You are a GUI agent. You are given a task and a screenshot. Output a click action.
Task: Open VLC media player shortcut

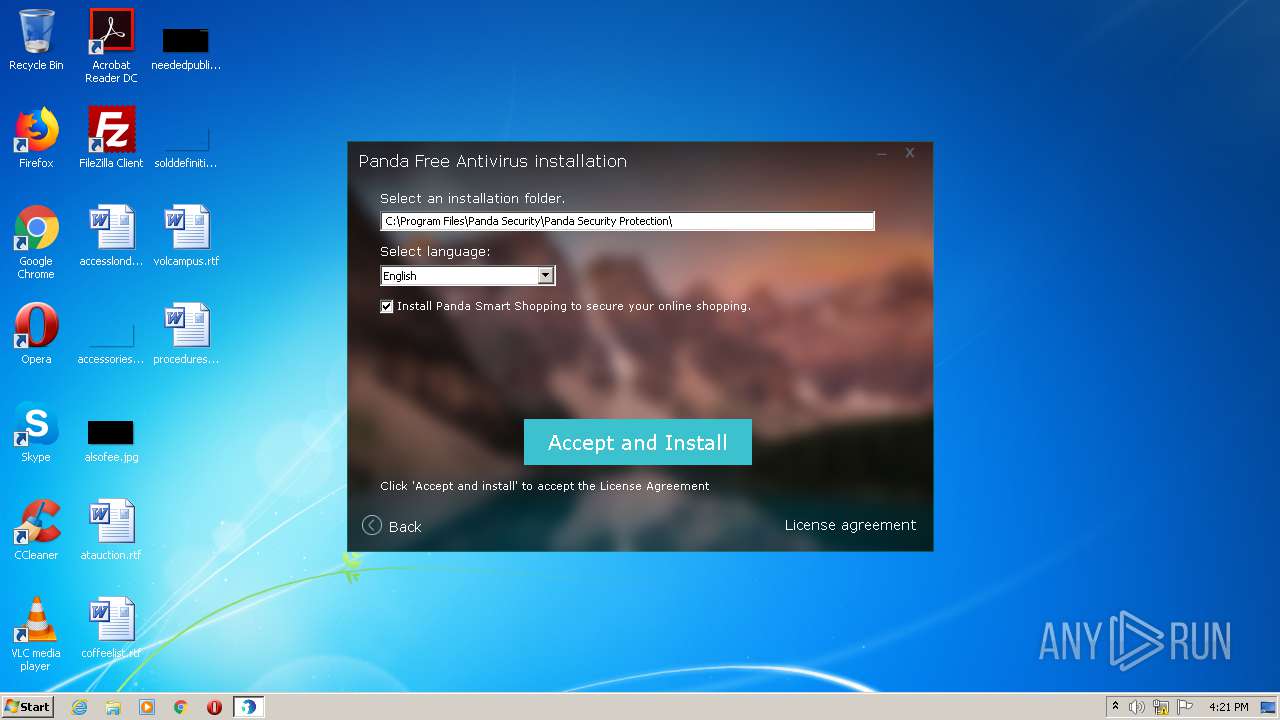coord(36,634)
